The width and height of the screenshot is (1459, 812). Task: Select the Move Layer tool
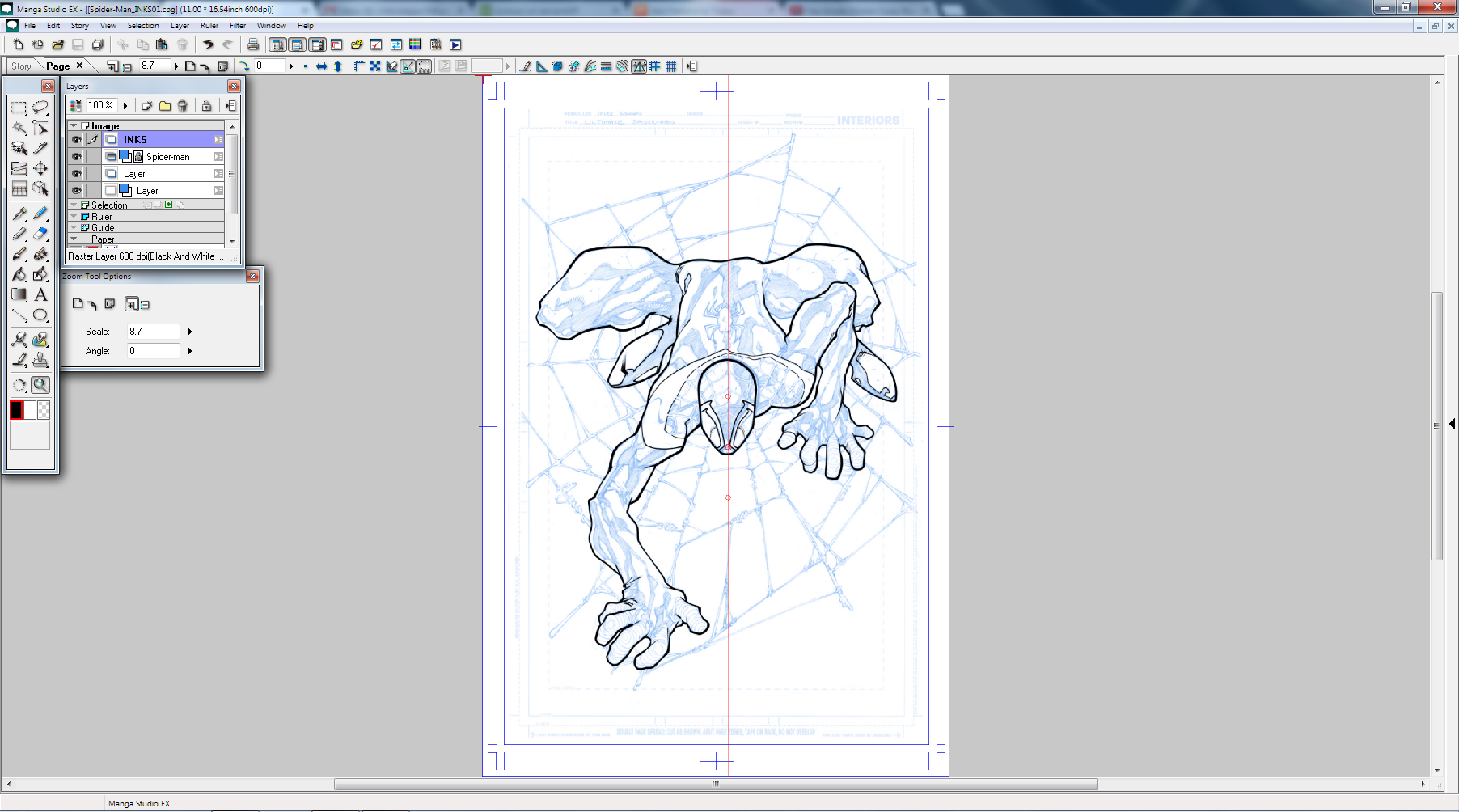tap(40, 168)
